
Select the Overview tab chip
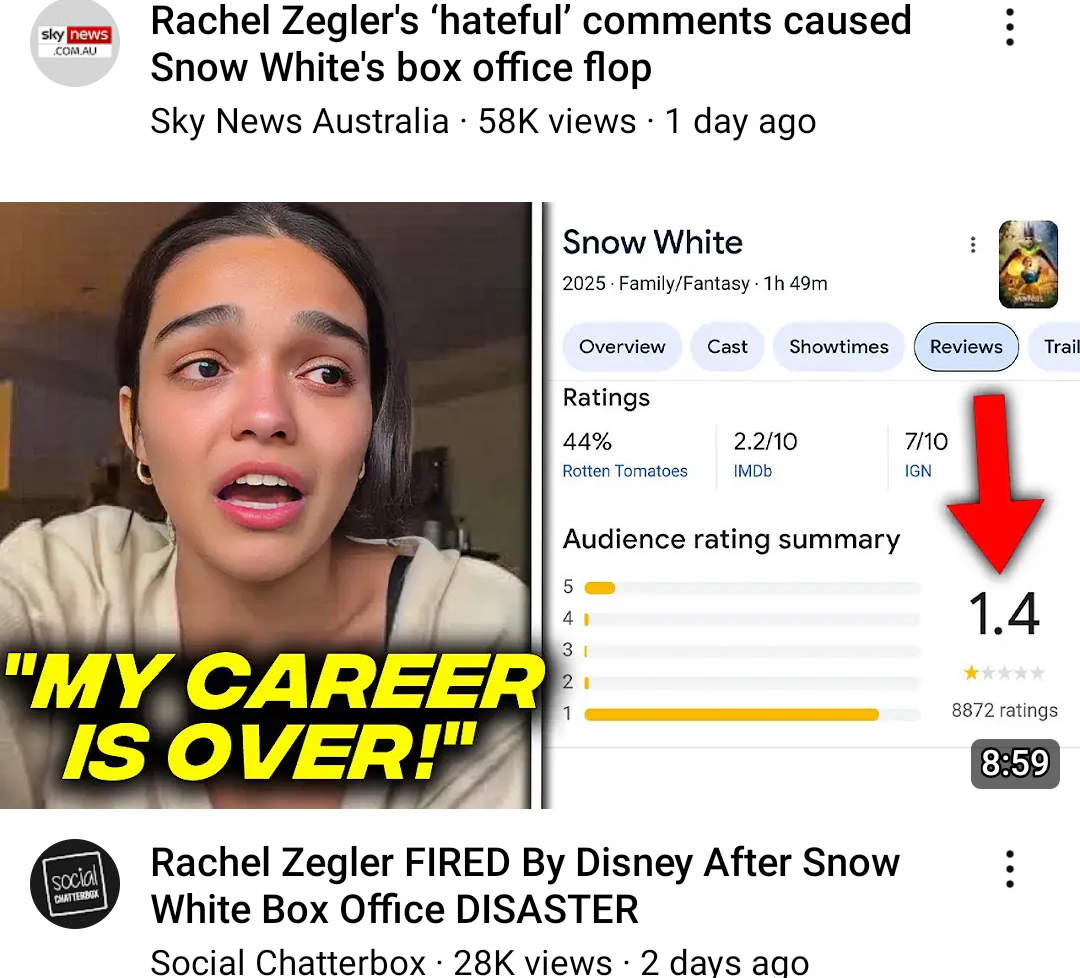click(x=622, y=346)
